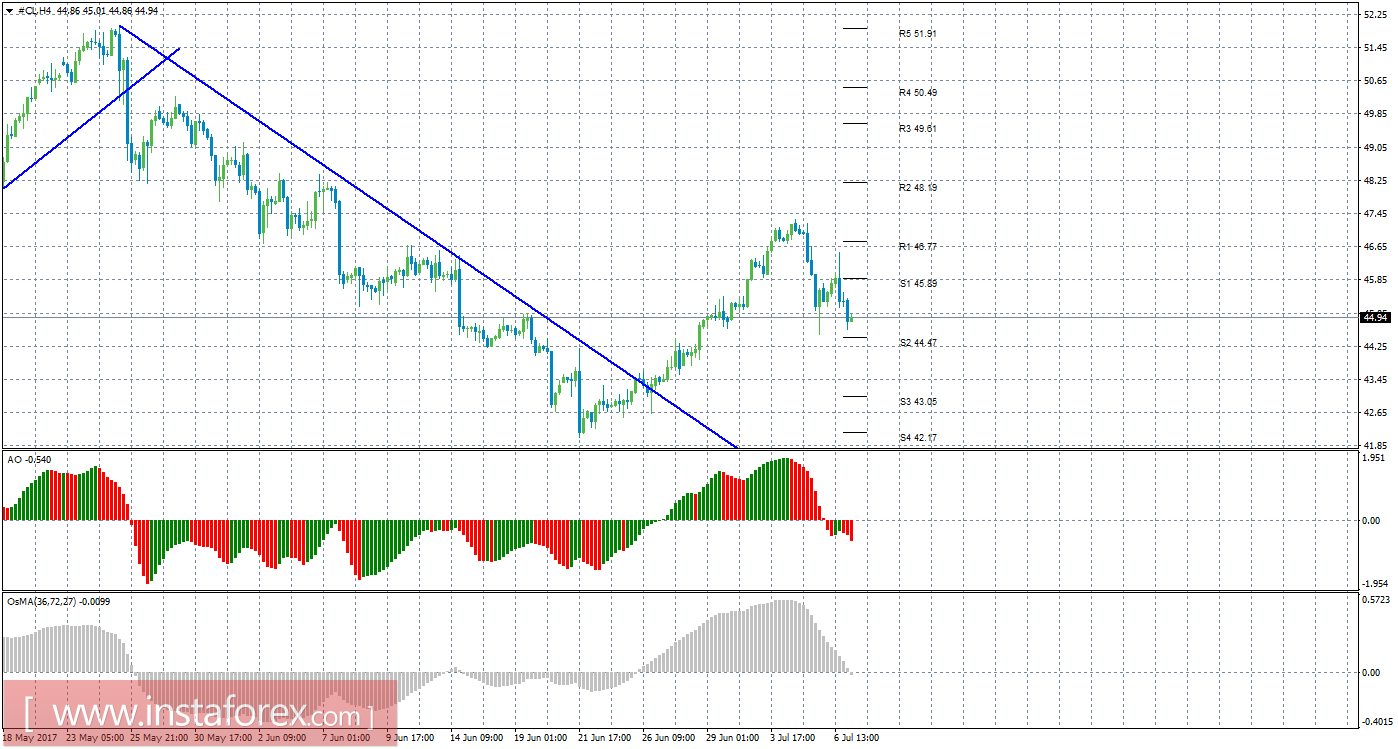Image resolution: width=1398 pixels, height=749 pixels.
Task: Click 51.45 on the price scale
Action: click(x=1376, y=48)
